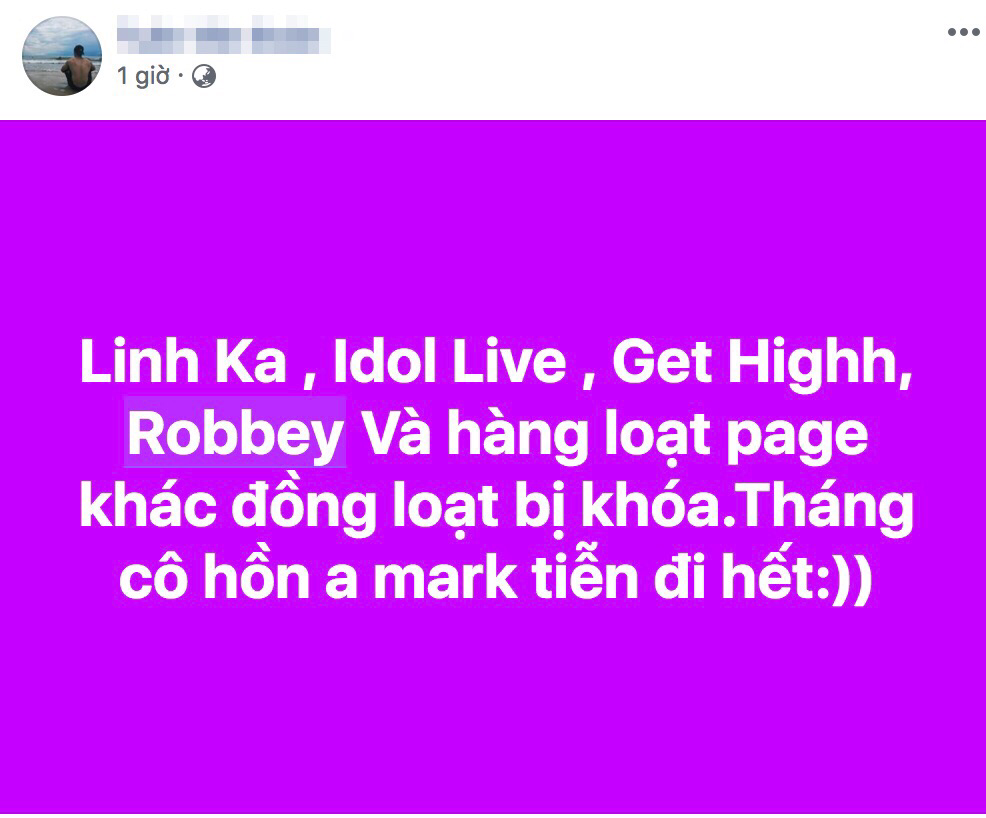Click 'Idol Live' in the post text
This screenshot has width=986, height=818.
coord(450,362)
